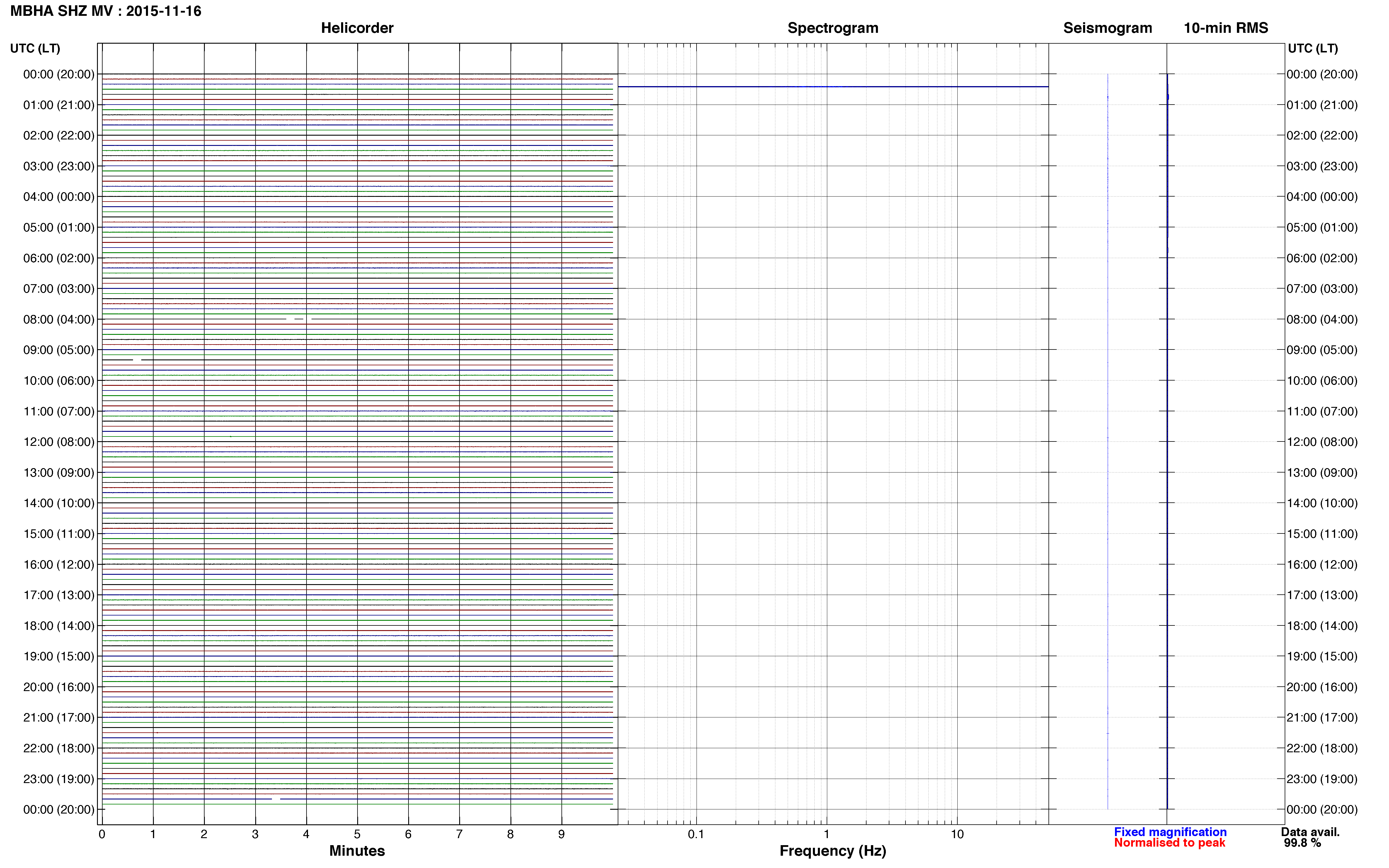Screen dimensions: 1389x868
Task: Click right axis label "05:00 (01:00)"
Action: click(x=1322, y=227)
